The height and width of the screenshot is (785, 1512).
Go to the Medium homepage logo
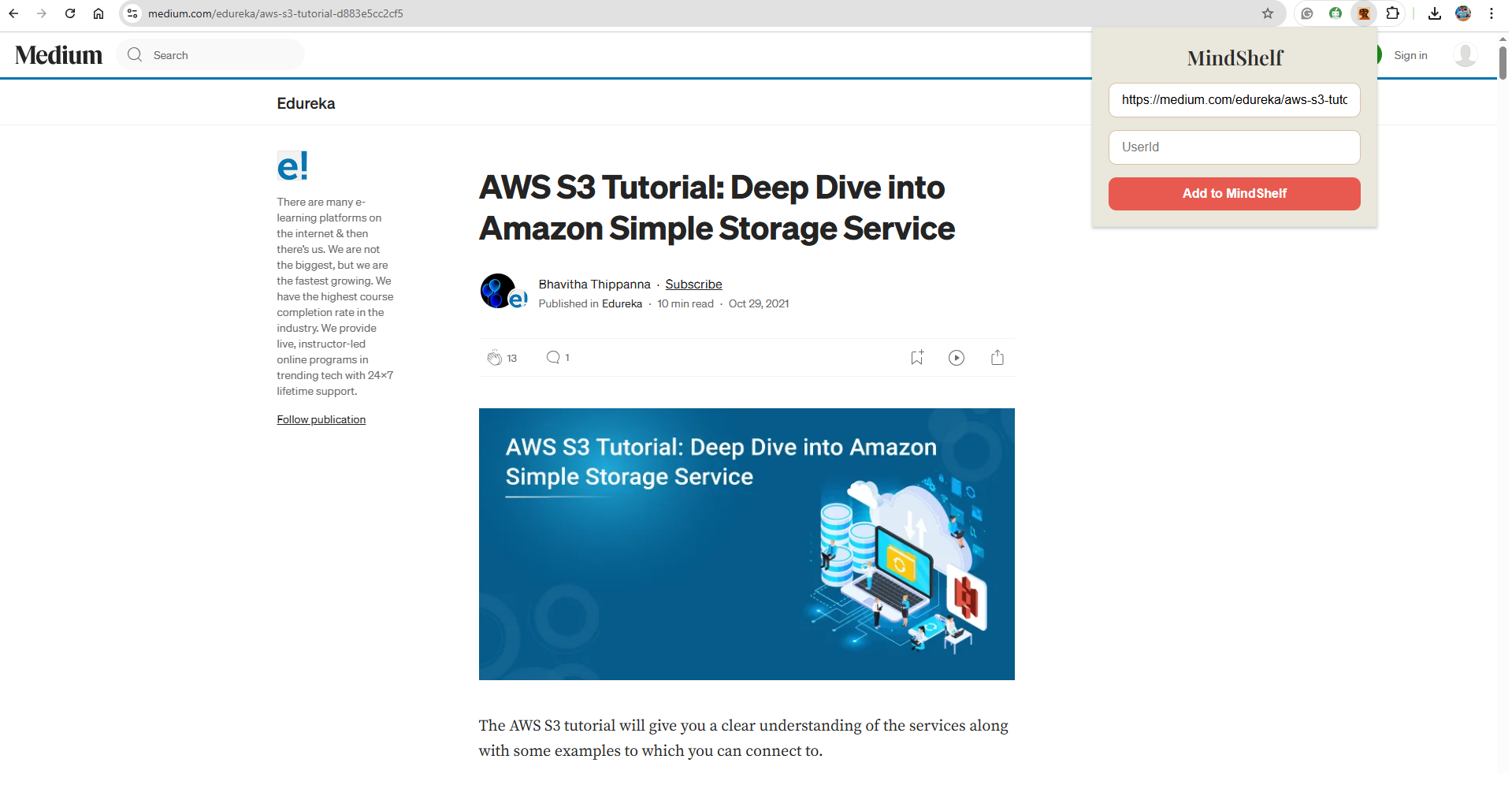[59, 55]
